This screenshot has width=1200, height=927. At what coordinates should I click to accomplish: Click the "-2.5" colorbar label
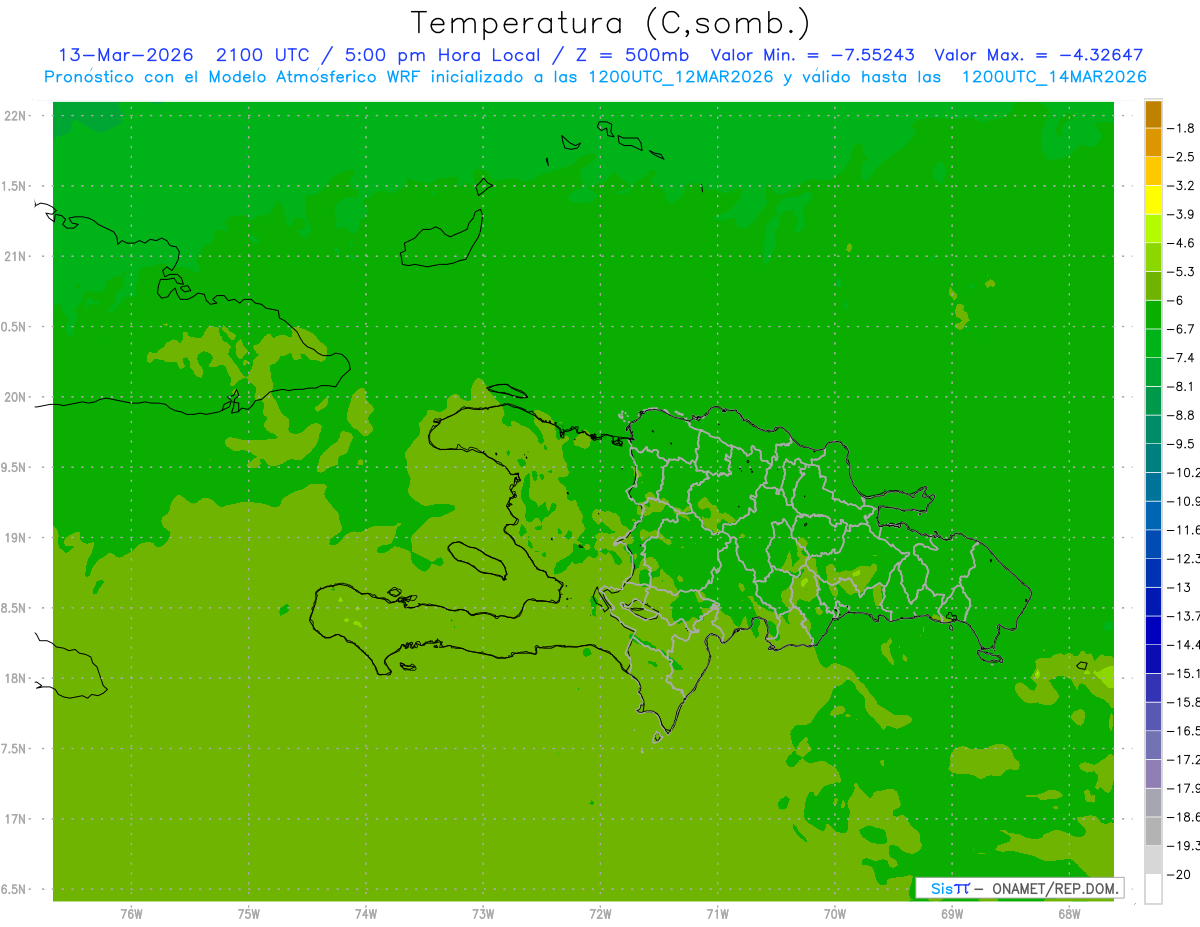click(1182, 157)
